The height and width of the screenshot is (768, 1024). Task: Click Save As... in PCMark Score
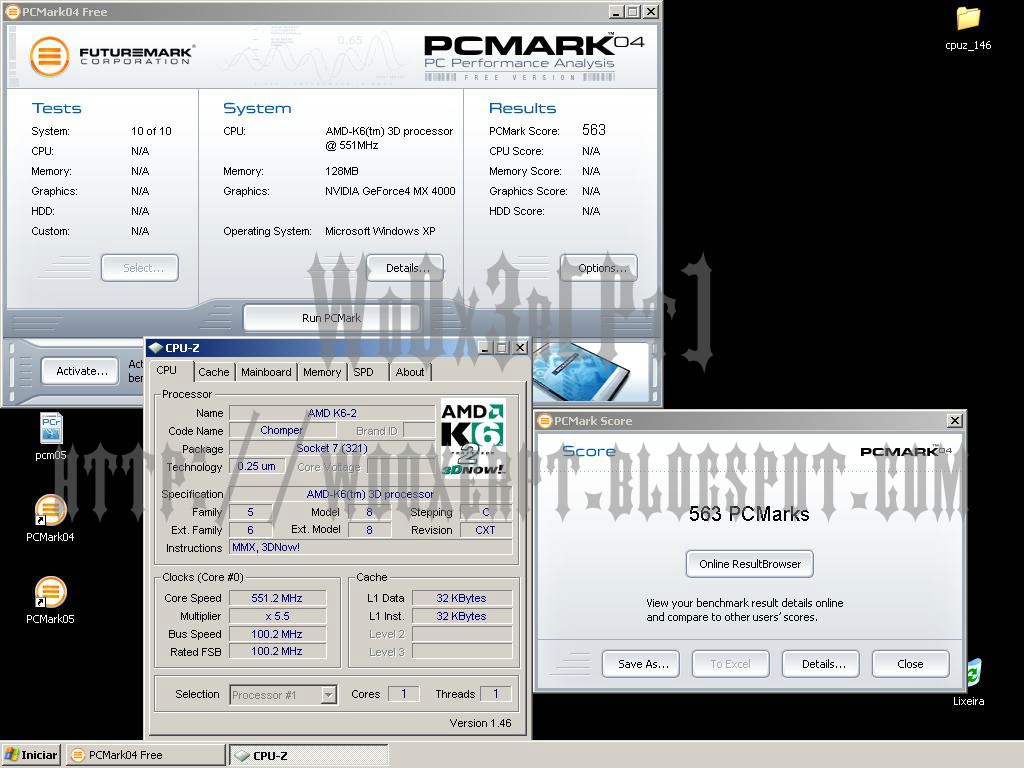coord(641,664)
